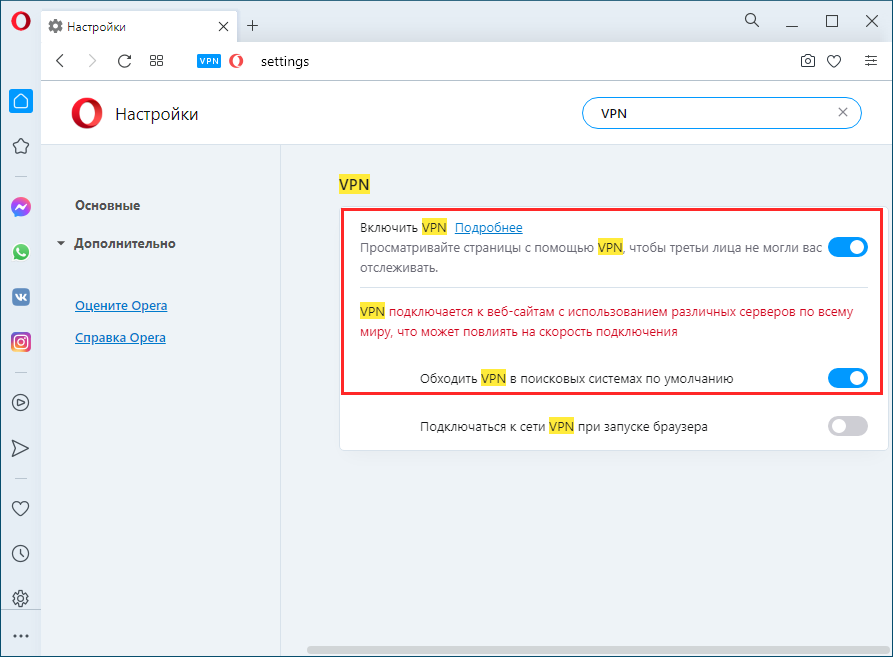Maximize the Opera window

(831, 22)
